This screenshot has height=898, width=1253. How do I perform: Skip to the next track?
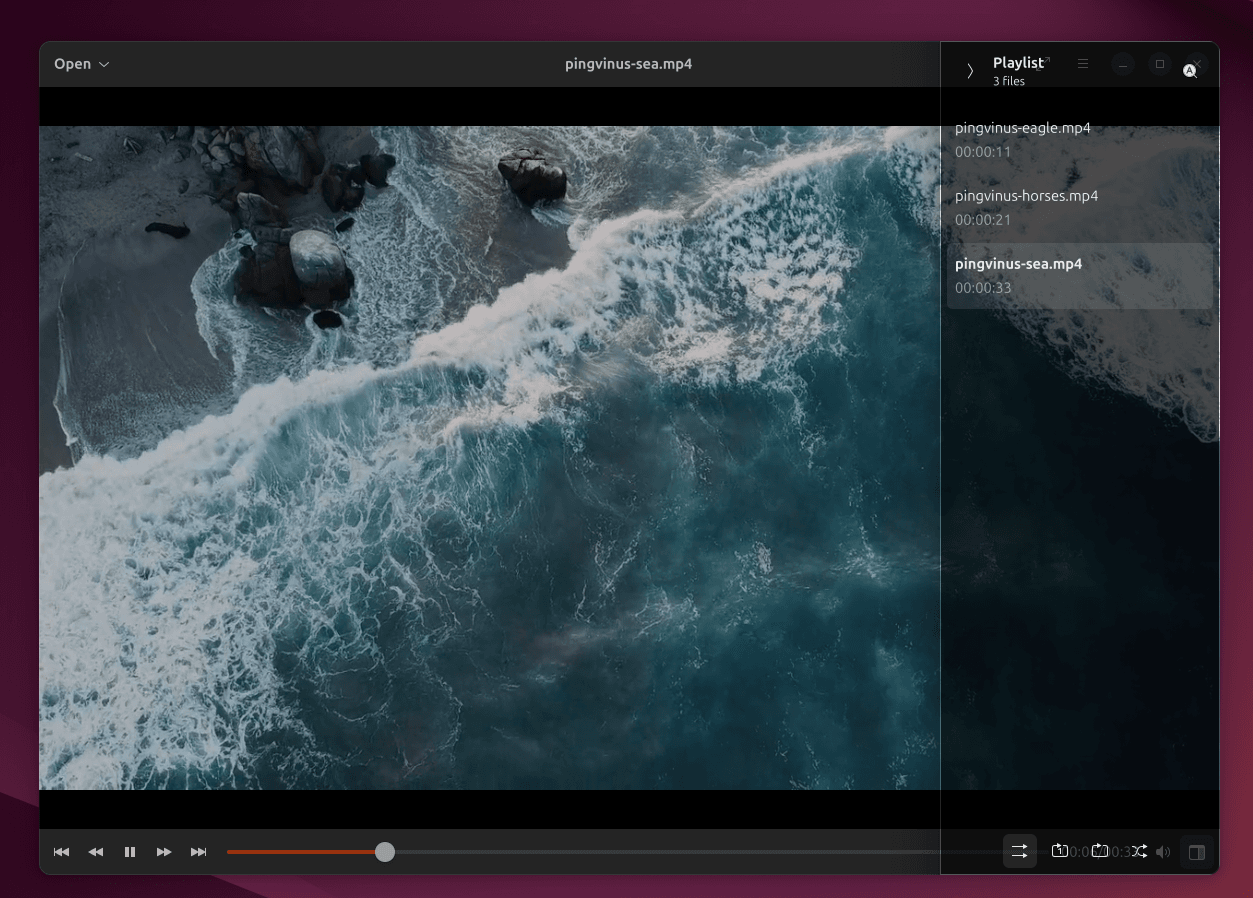pos(198,852)
